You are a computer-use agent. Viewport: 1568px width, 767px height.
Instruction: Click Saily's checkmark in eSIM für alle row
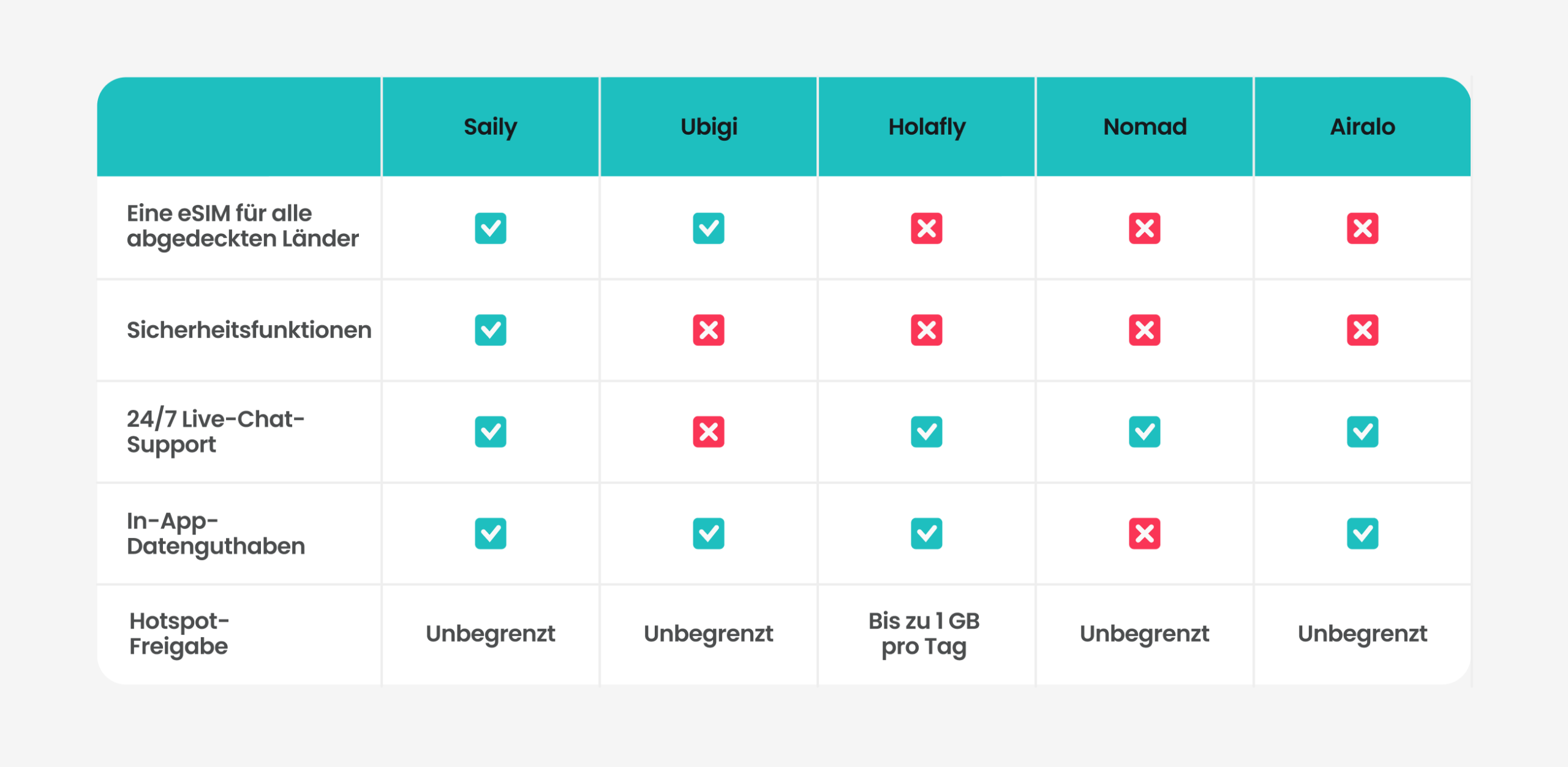pos(491,228)
